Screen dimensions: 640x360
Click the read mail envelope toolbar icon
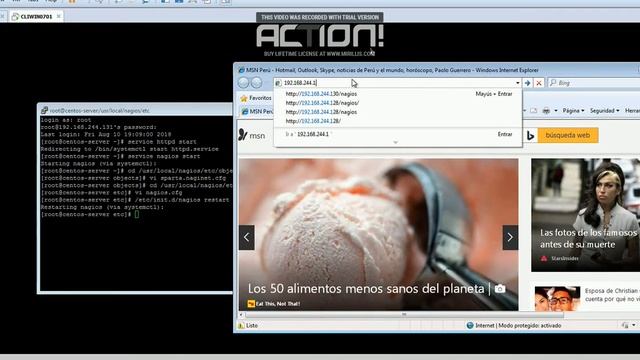click(x=533, y=111)
